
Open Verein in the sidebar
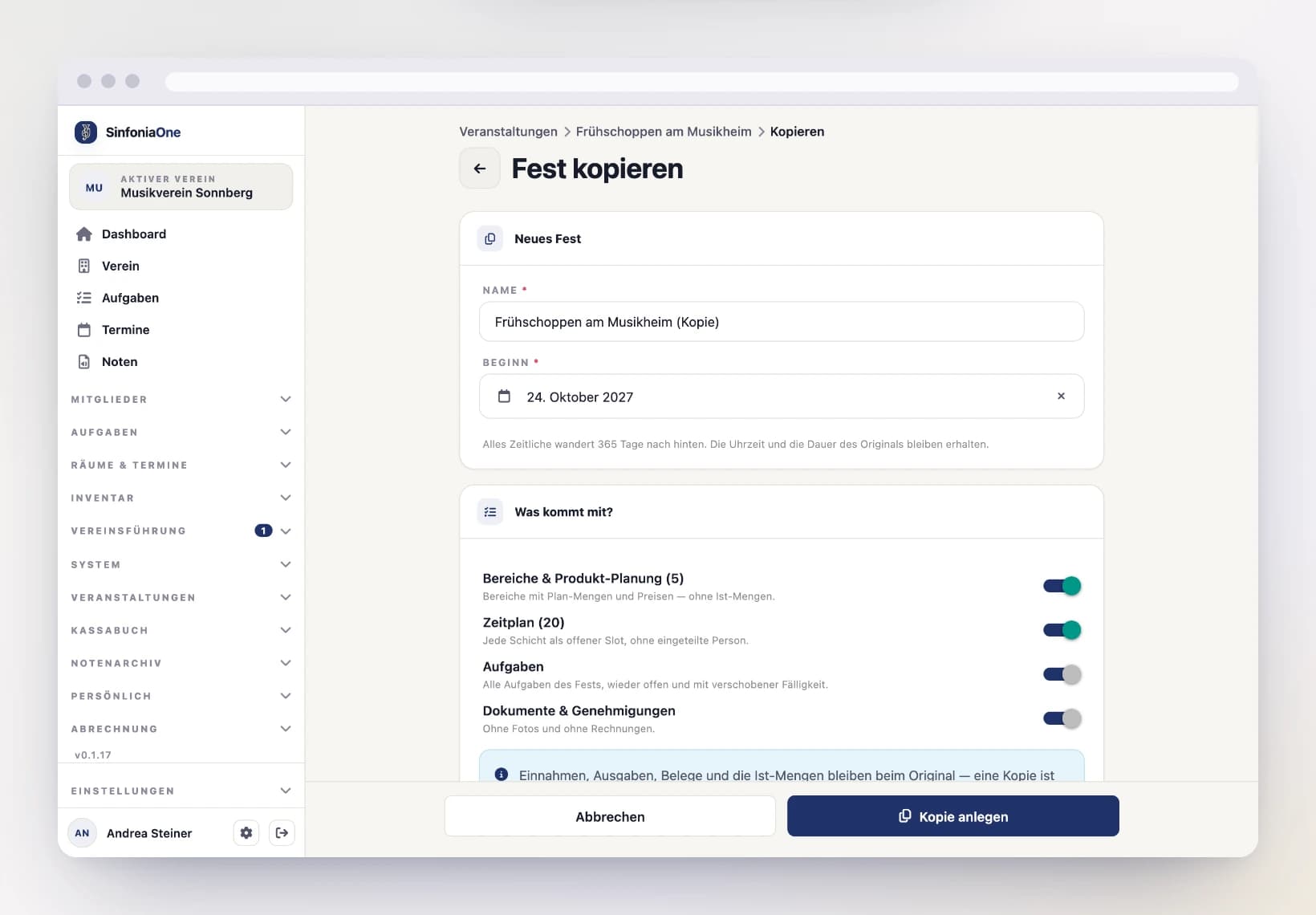[181, 266]
